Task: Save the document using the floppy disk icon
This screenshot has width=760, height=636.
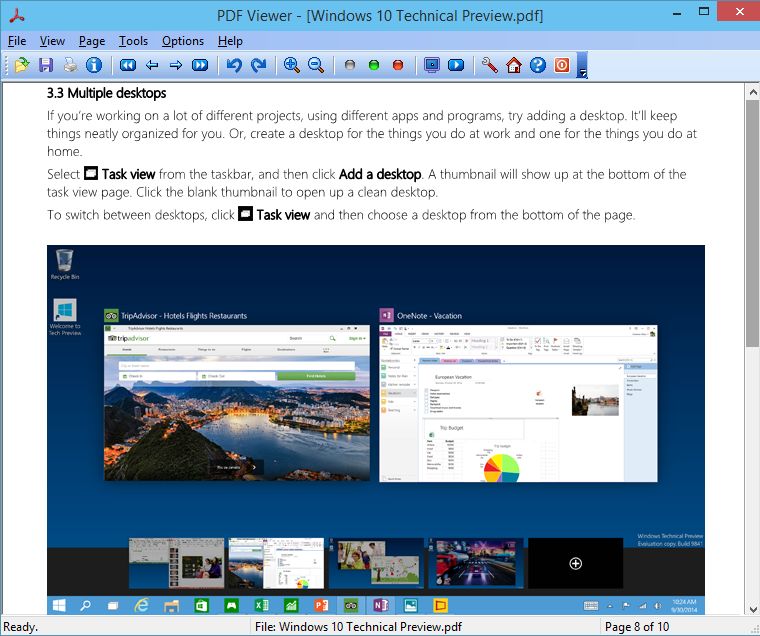Action: (x=46, y=65)
